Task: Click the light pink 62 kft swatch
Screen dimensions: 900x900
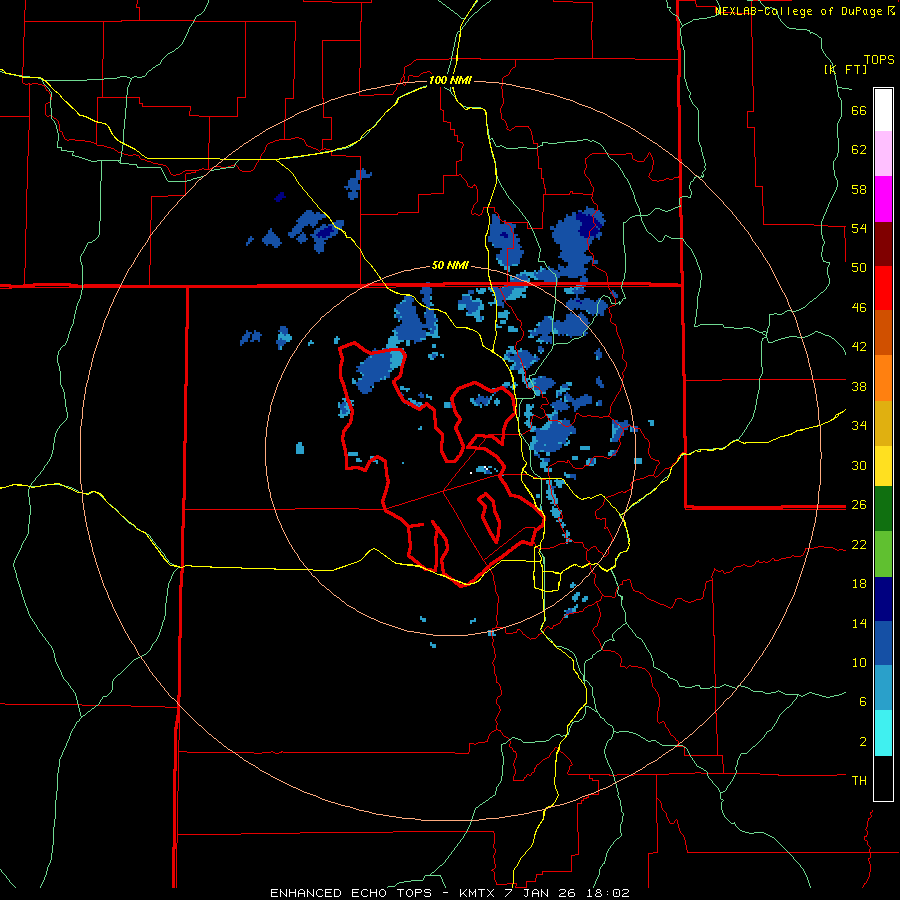Action: (x=883, y=154)
